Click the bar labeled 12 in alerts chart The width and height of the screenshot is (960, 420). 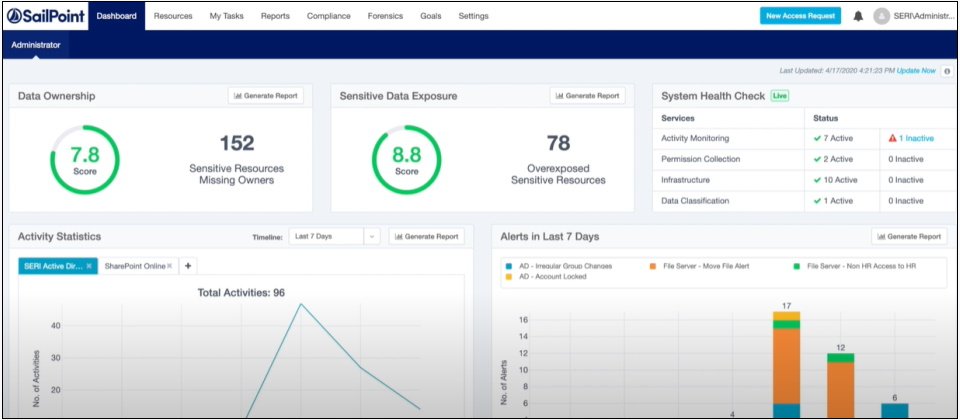coord(840,385)
